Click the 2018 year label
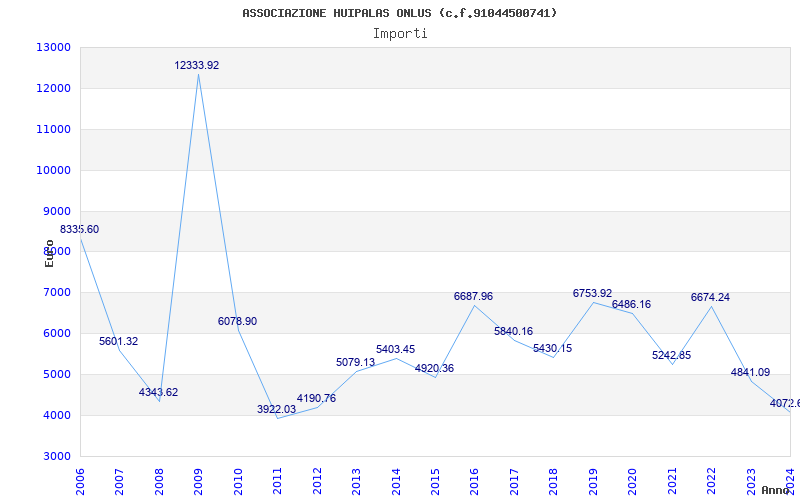This screenshot has width=800, height=500. [x=554, y=482]
